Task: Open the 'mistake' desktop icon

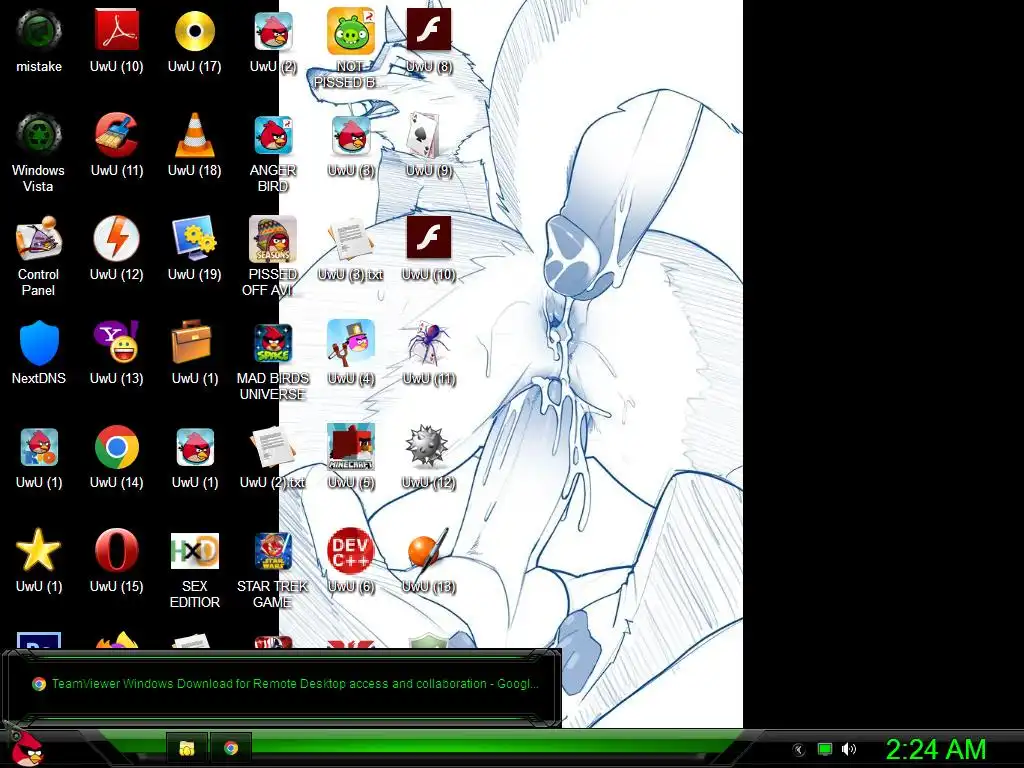Action: (39, 40)
